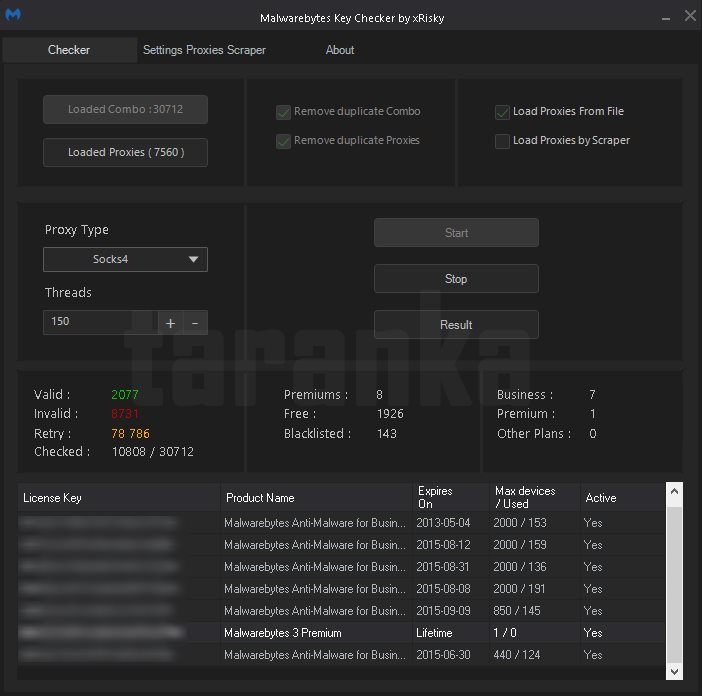Click the Retry count 78 786
The height and width of the screenshot is (696, 702).
pyautogui.click(x=130, y=433)
